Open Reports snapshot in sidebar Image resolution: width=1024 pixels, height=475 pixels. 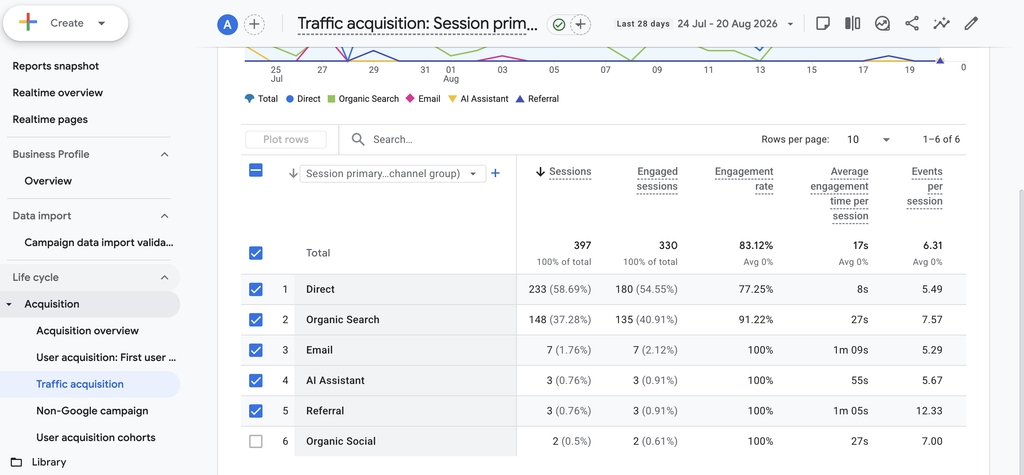click(x=56, y=66)
